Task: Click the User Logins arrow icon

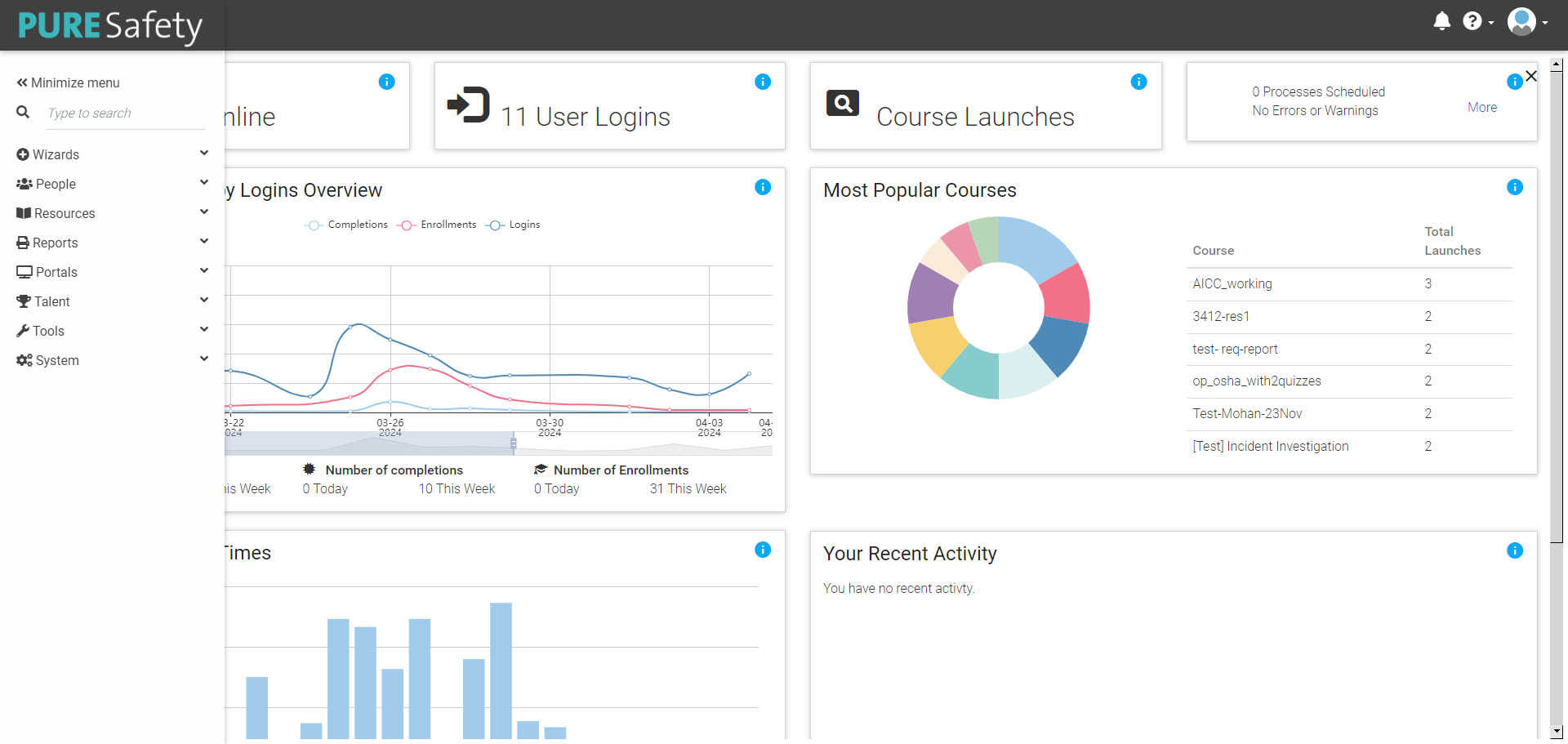Action: point(468,105)
